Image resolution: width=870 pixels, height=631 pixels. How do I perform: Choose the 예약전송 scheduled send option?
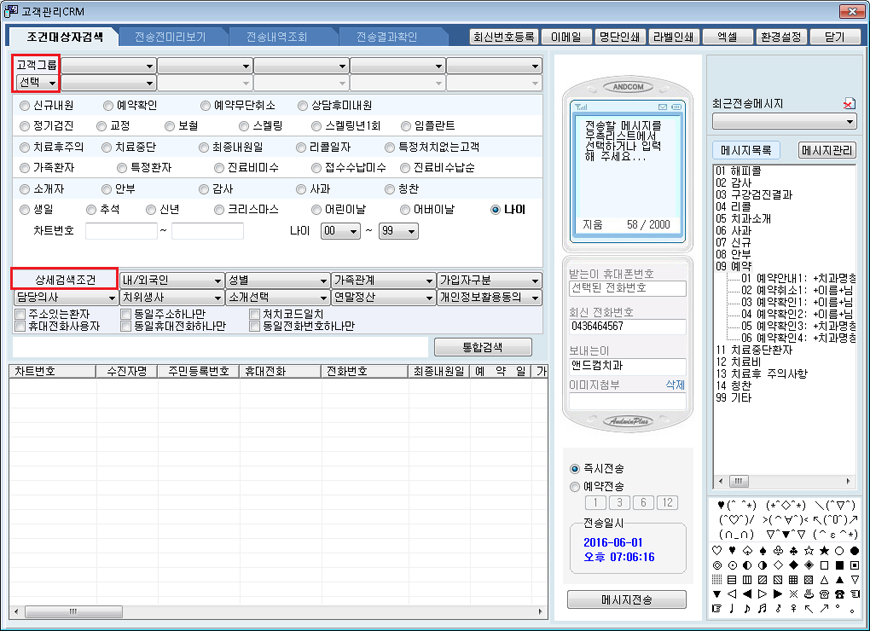pos(574,486)
